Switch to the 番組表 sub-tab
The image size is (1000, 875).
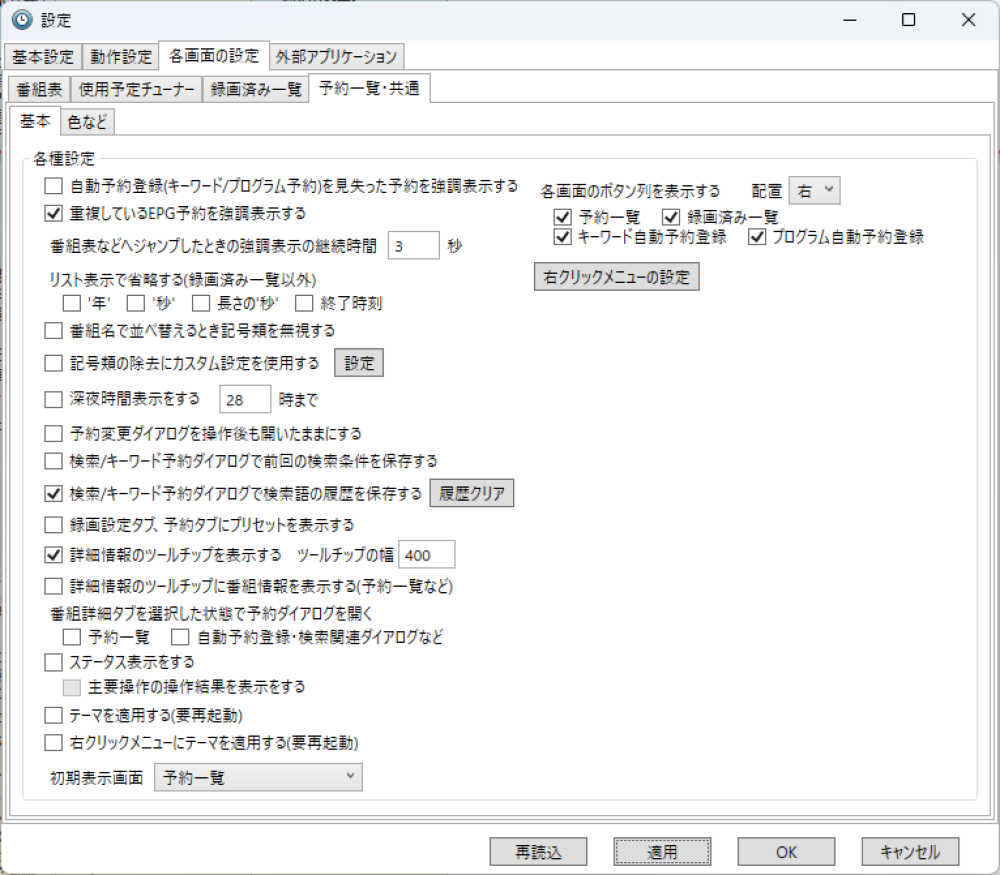point(39,89)
